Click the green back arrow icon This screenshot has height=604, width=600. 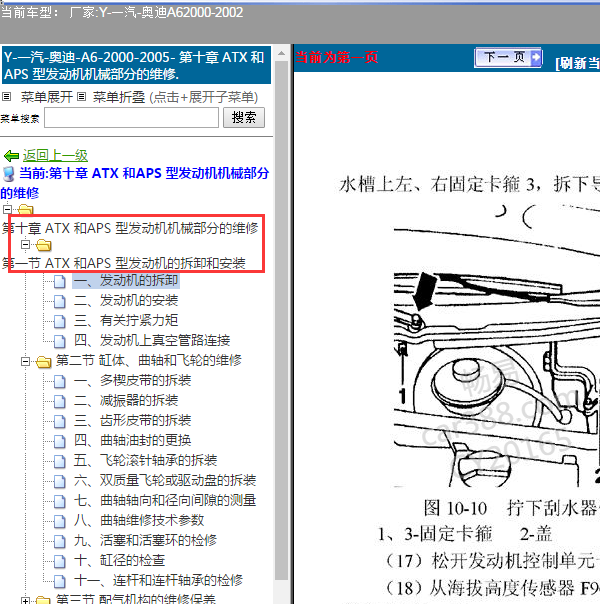coord(11,156)
